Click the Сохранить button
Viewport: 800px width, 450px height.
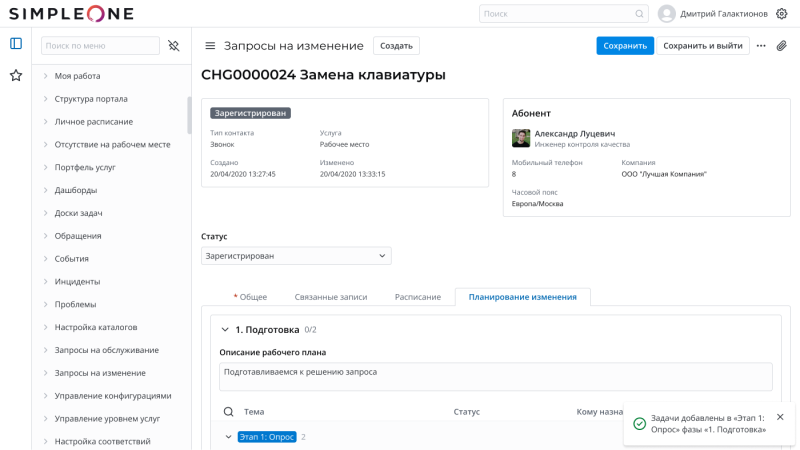[x=625, y=46]
